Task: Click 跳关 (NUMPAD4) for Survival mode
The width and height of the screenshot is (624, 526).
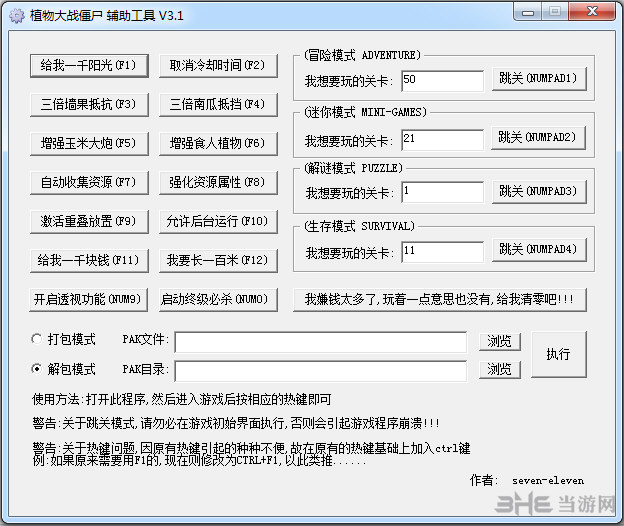Action: point(538,249)
